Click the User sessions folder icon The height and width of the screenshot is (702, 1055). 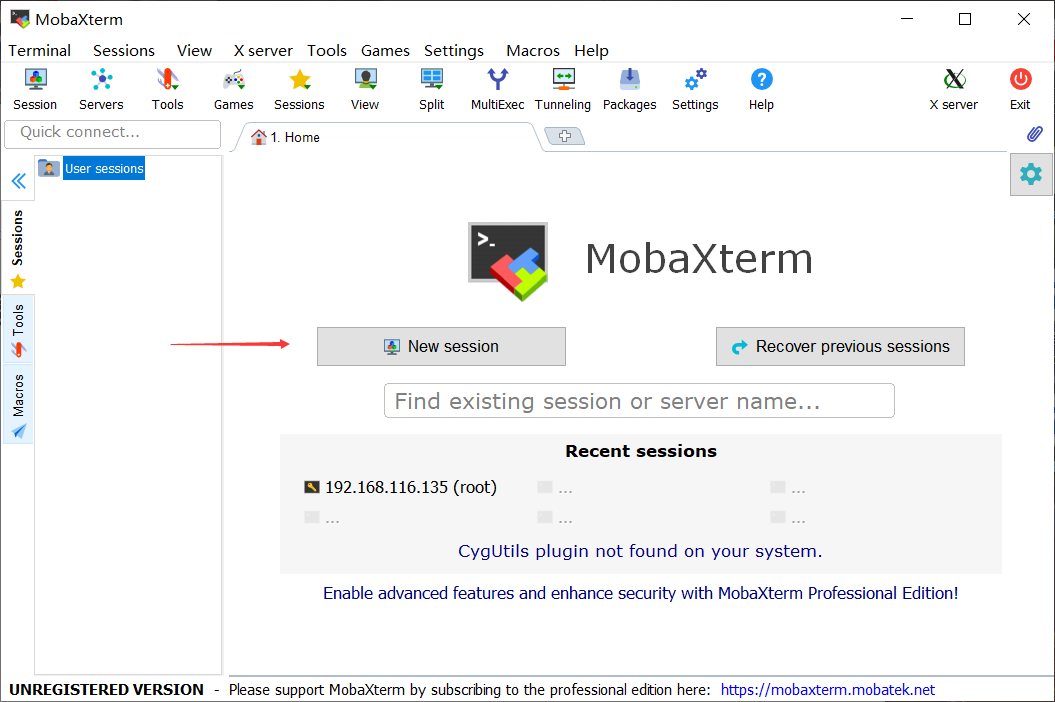pyautogui.click(x=48, y=168)
